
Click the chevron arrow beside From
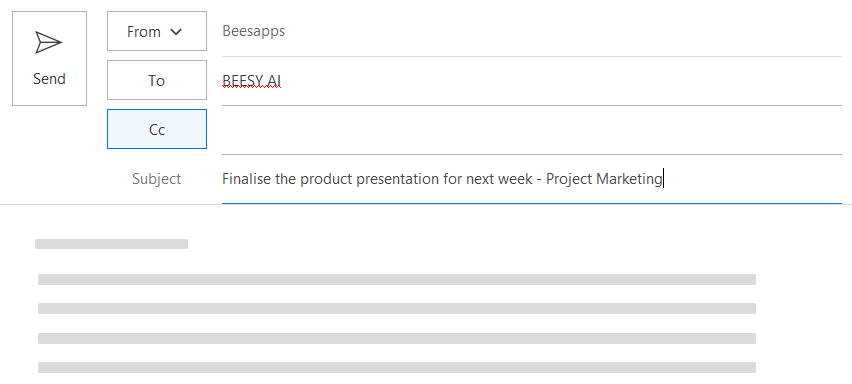[x=176, y=32]
